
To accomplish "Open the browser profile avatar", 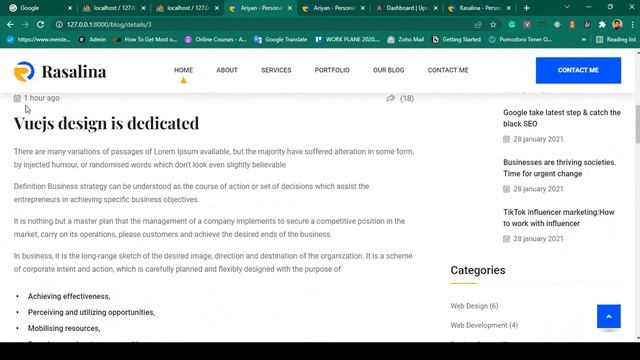I will coord(617,24).
